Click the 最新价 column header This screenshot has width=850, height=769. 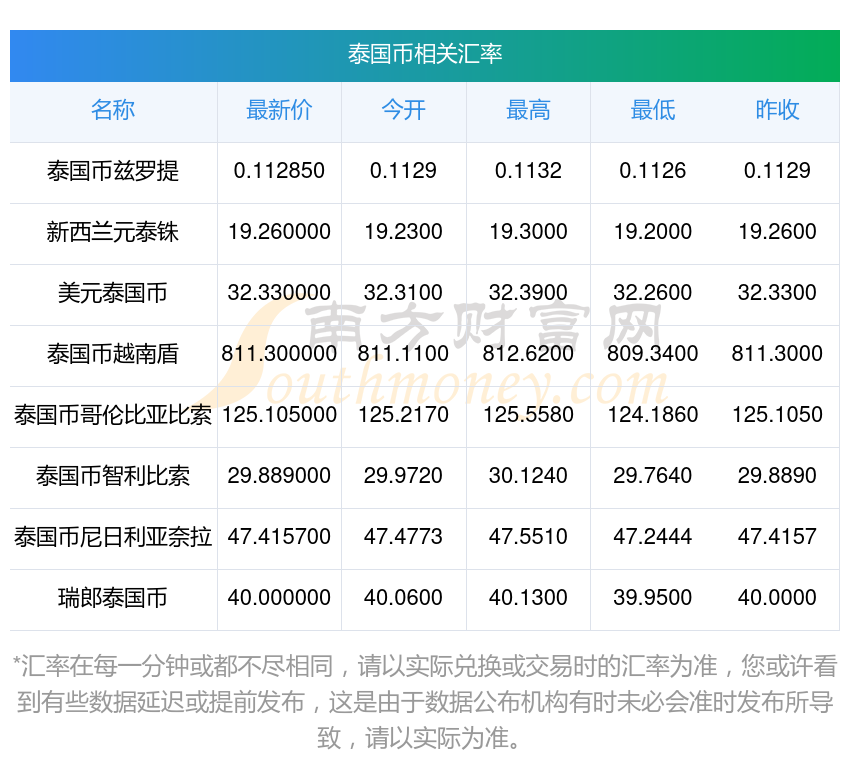click(x=279, y=110)
